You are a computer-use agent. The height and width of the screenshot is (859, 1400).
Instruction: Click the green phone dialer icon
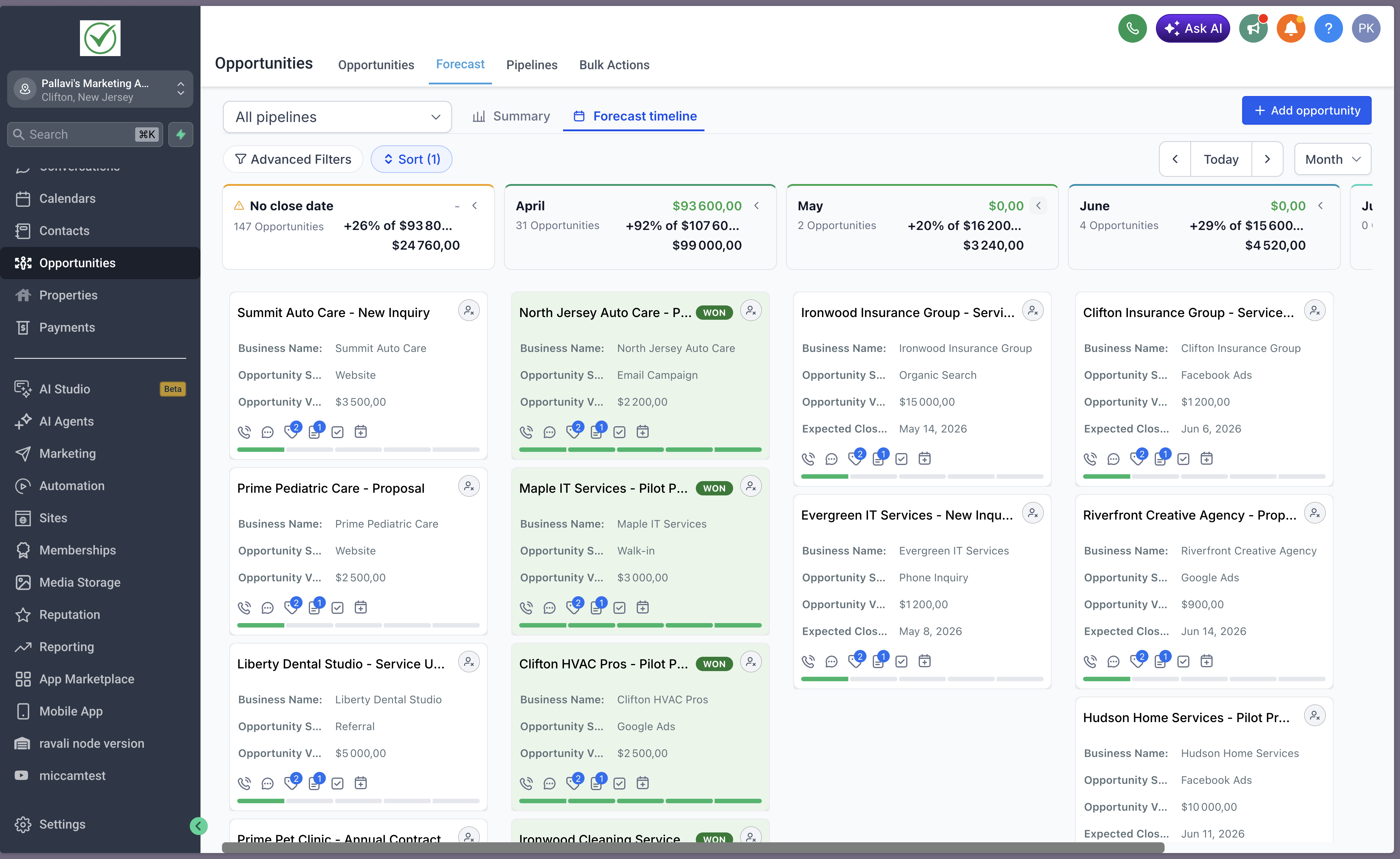pyautogui.click(x=1132, y=28)
